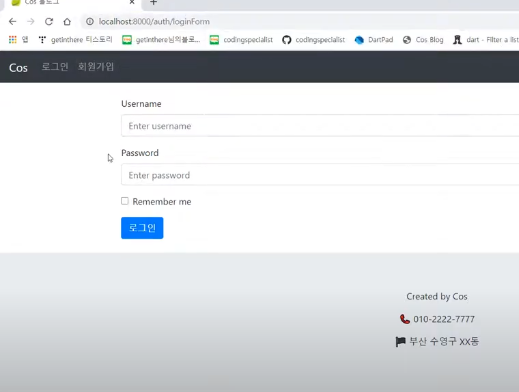This screenshot has height=392, width=519.
Task: Click the Created by Cos footer text
Action: [437, 297]
